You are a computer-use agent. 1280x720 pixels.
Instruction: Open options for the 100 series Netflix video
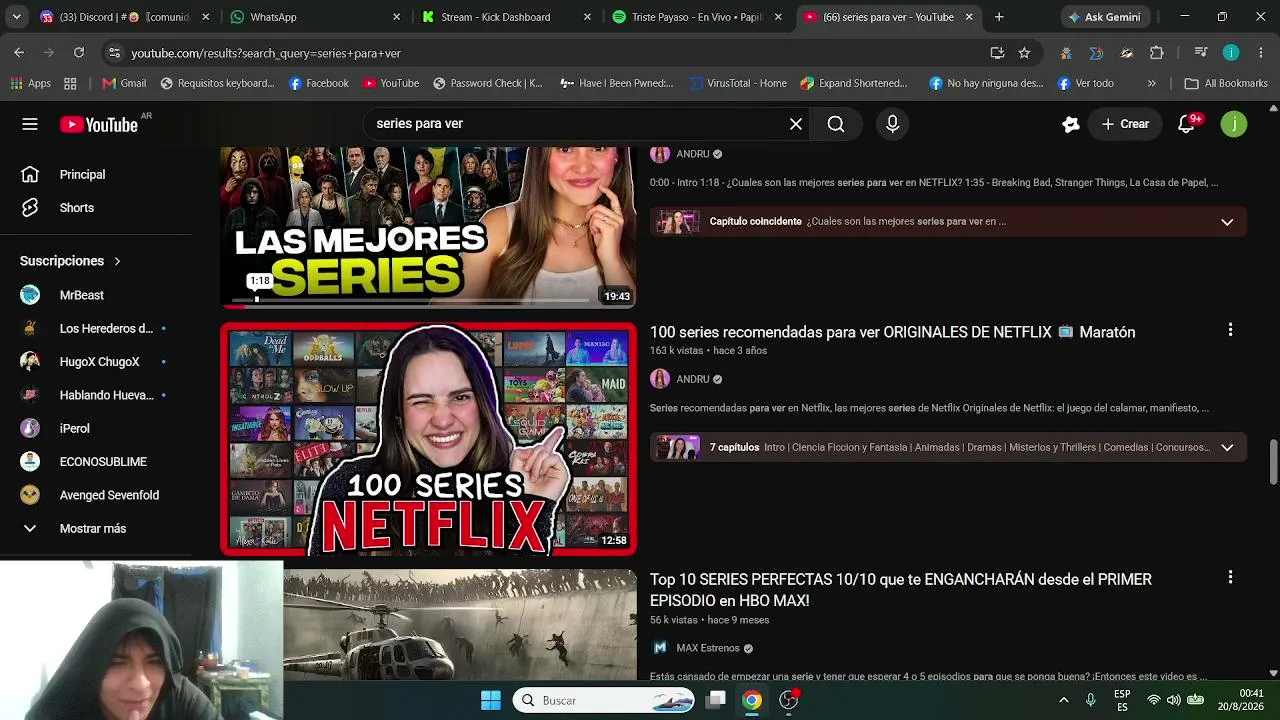(x=1230, y=330)
